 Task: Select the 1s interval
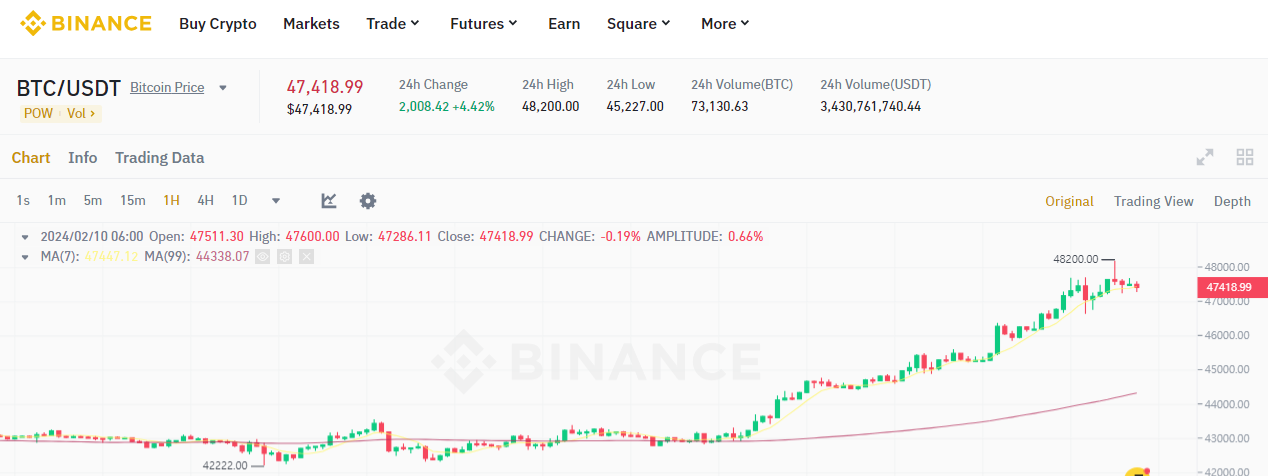pos(23,201)
